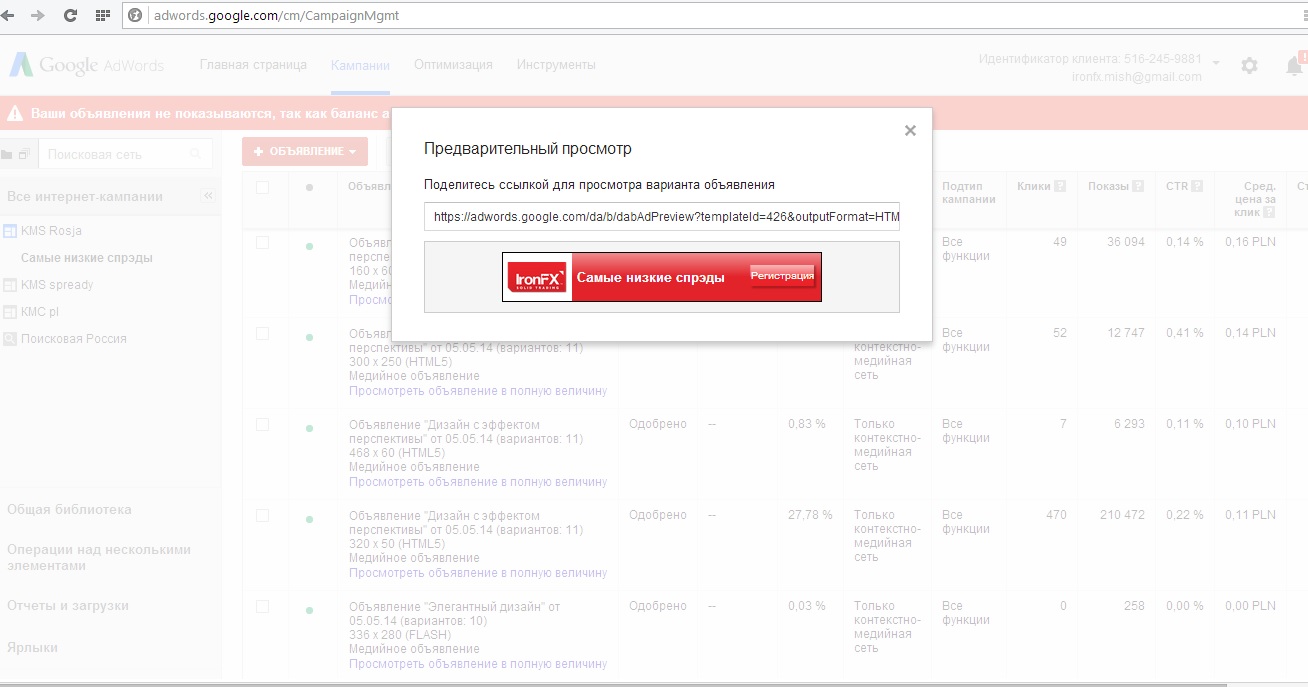
Task: Click the magnifier icon in the sidebar search field
Action: (x=195, y=154)
